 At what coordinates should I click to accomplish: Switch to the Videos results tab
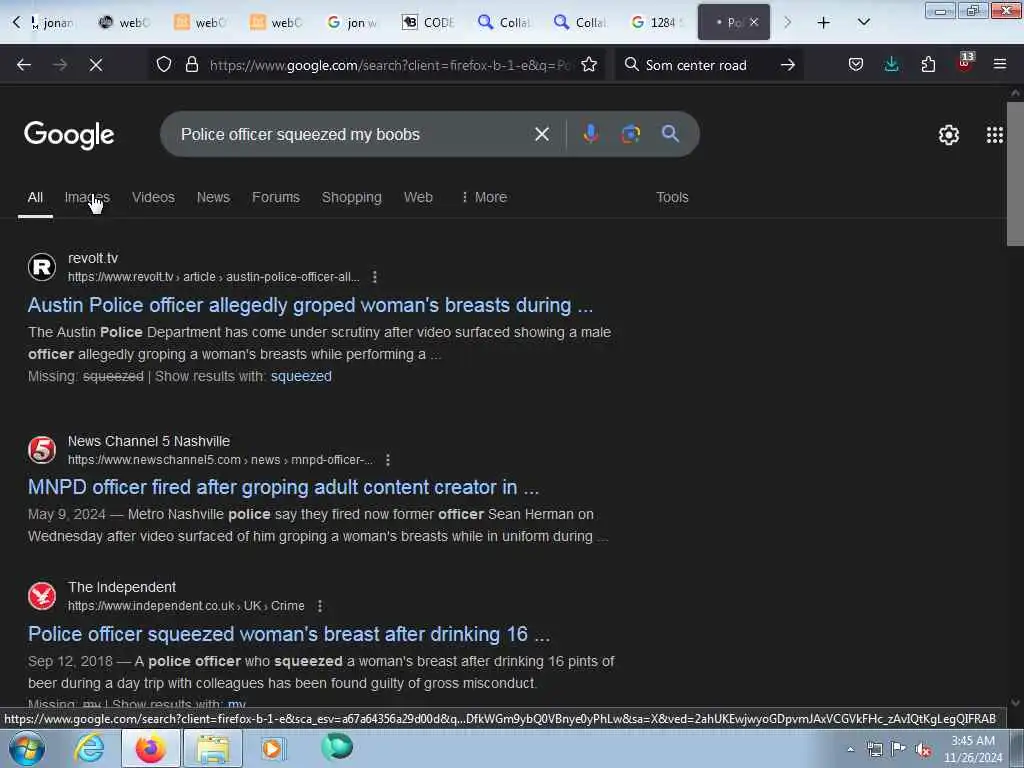(x=153, y=197)
